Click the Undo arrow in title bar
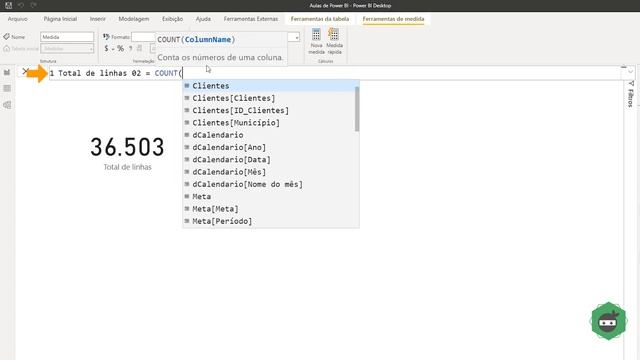The height and width of the screenshot is (360, 640). click(21, 5)
